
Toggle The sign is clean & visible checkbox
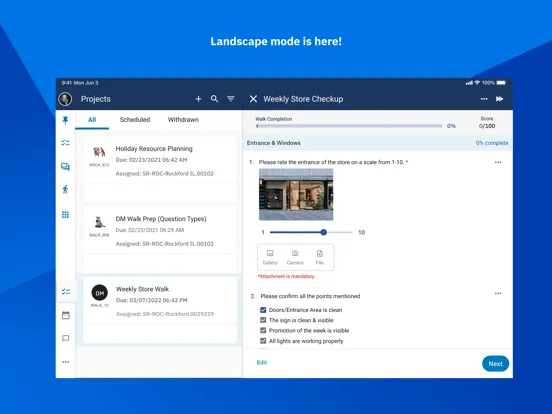click(x=263, y=320)
